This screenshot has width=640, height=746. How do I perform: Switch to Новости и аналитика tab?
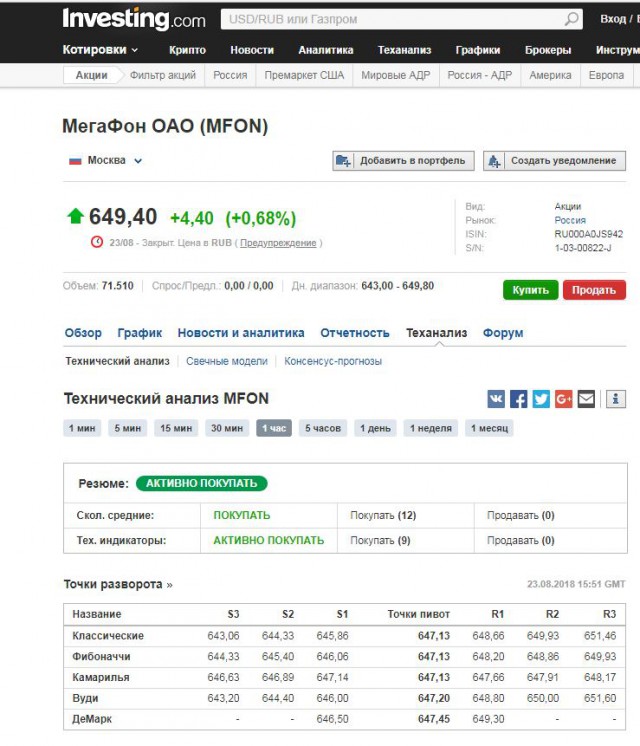click(241, 333)
